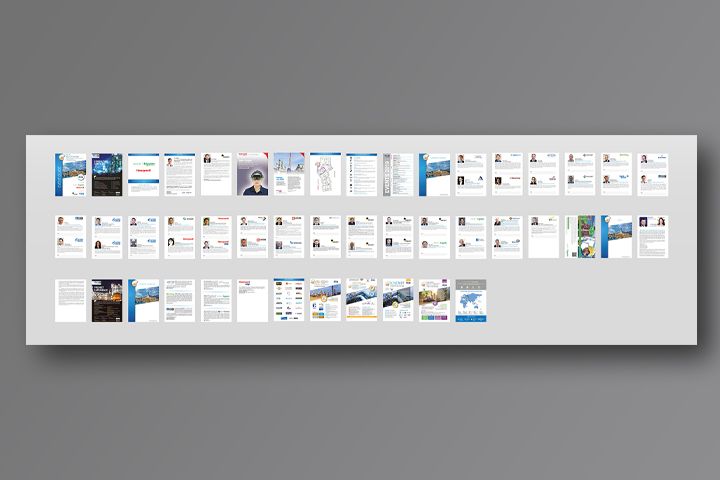Open the dark advert page with blue-lit plant
This screenshot has width=720, height=480.
107,175
